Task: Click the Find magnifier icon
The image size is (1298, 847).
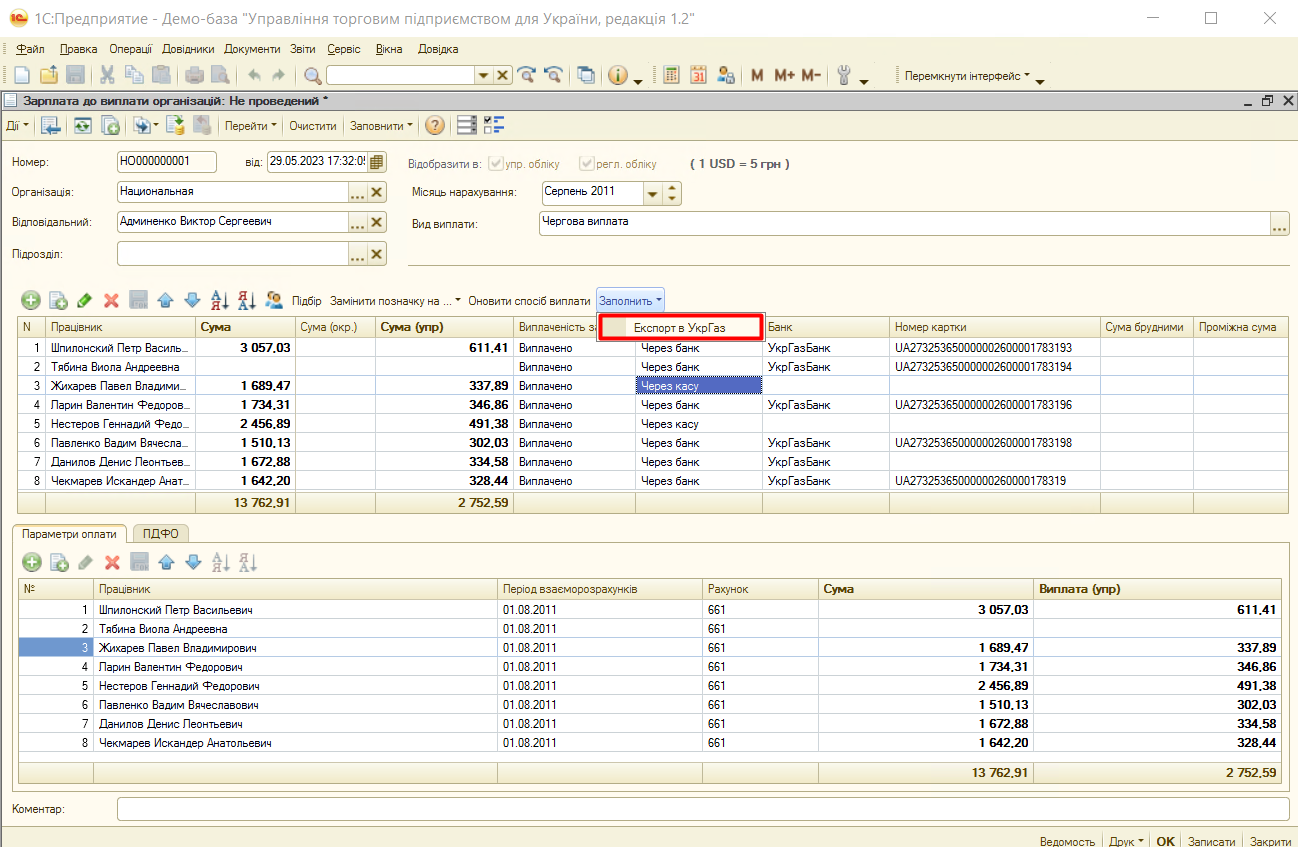Action: tap(312, 75)
